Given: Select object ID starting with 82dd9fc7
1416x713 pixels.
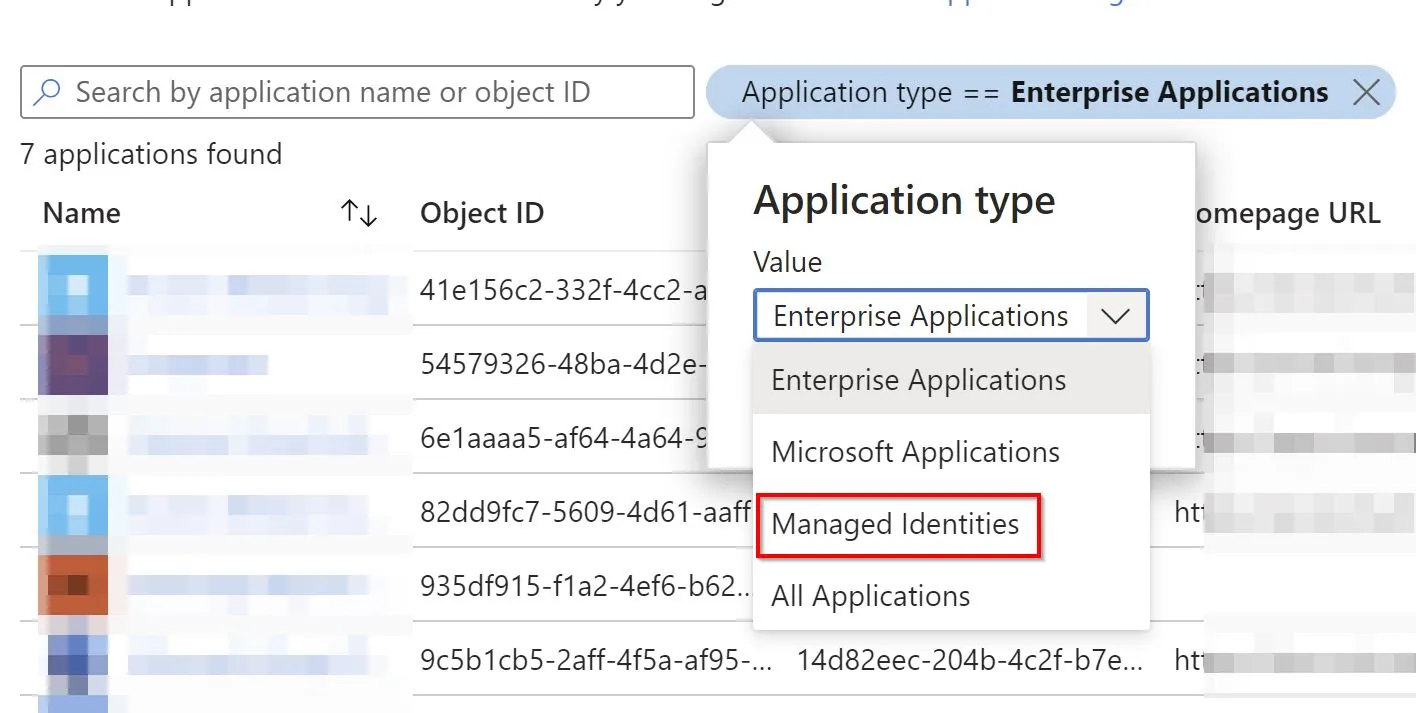Looking at the screenshot, I should (x=585, y=511).
